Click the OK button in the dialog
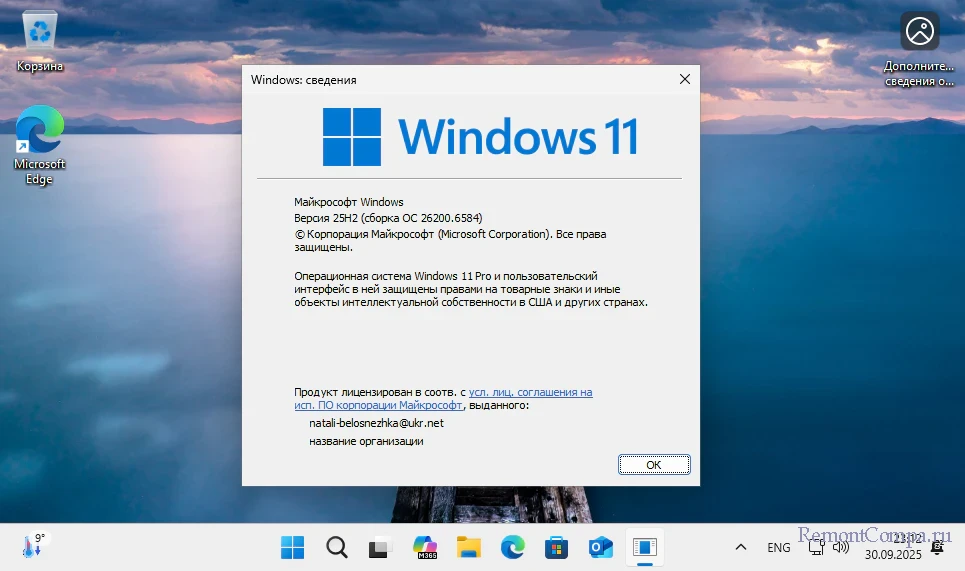The image size is (965, 571). [653, 465]
